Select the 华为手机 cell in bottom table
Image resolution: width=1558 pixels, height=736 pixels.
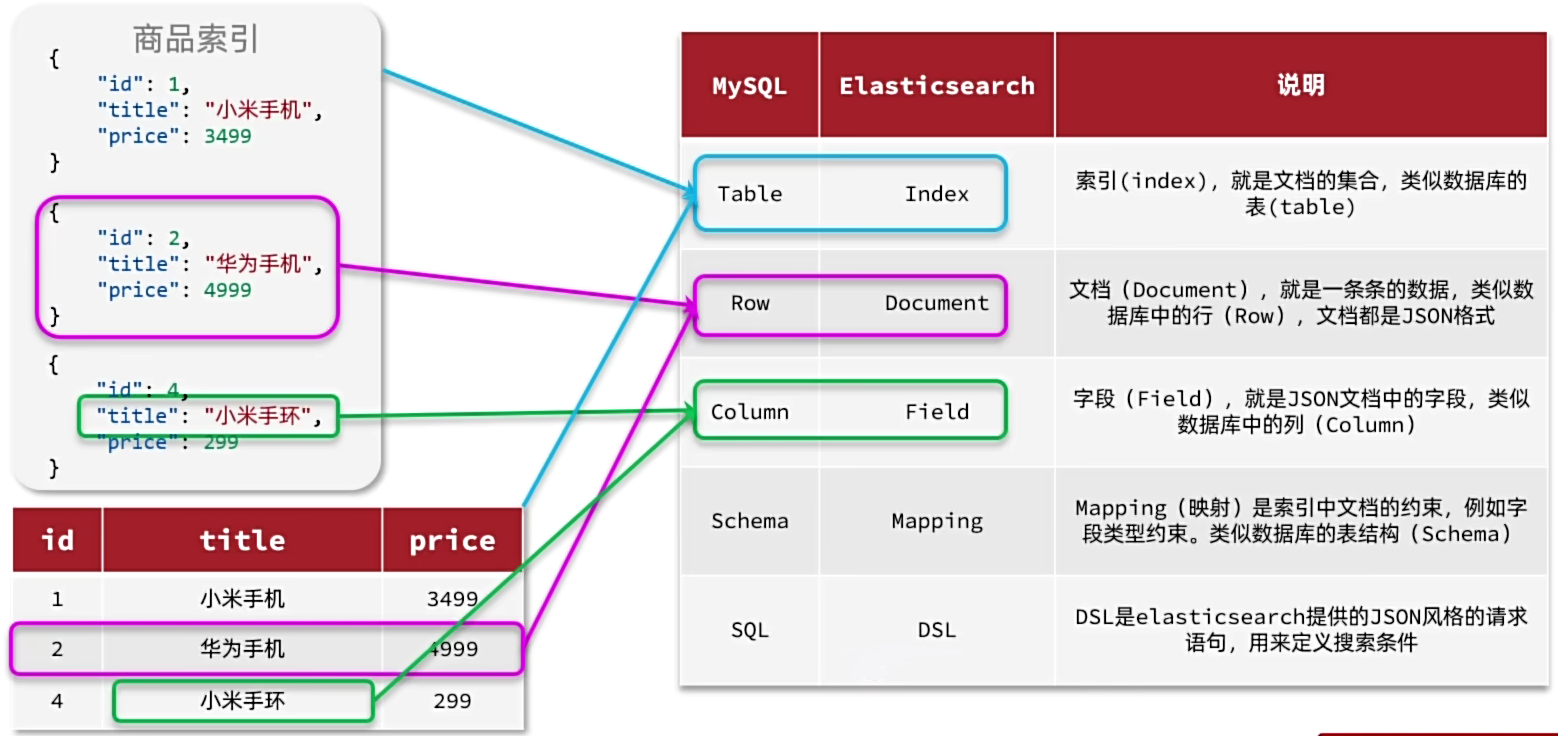242,649
